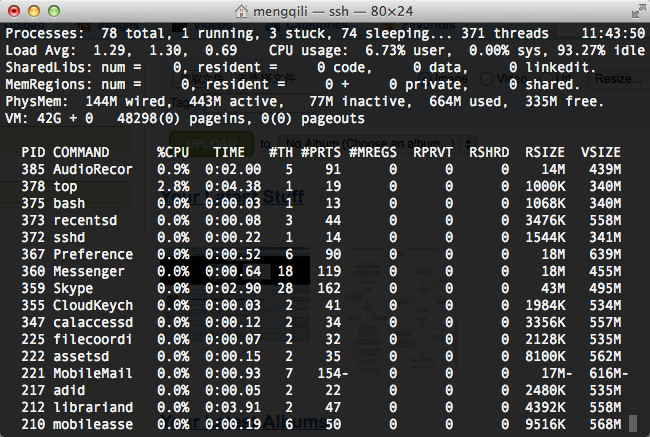Click the UPLOAD button in the background page
The width and height of the screenshot is (650, 437).
(x=211, y=143)
